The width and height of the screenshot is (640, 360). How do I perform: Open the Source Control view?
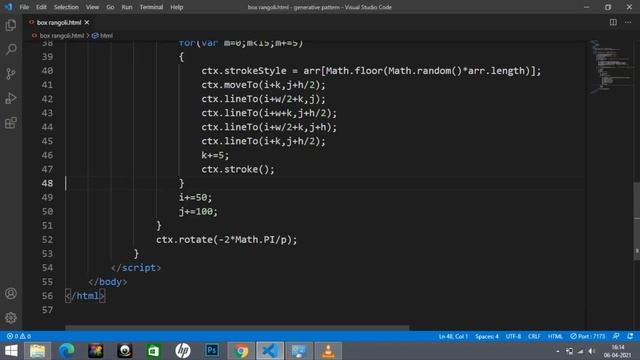tap(11, 74)
